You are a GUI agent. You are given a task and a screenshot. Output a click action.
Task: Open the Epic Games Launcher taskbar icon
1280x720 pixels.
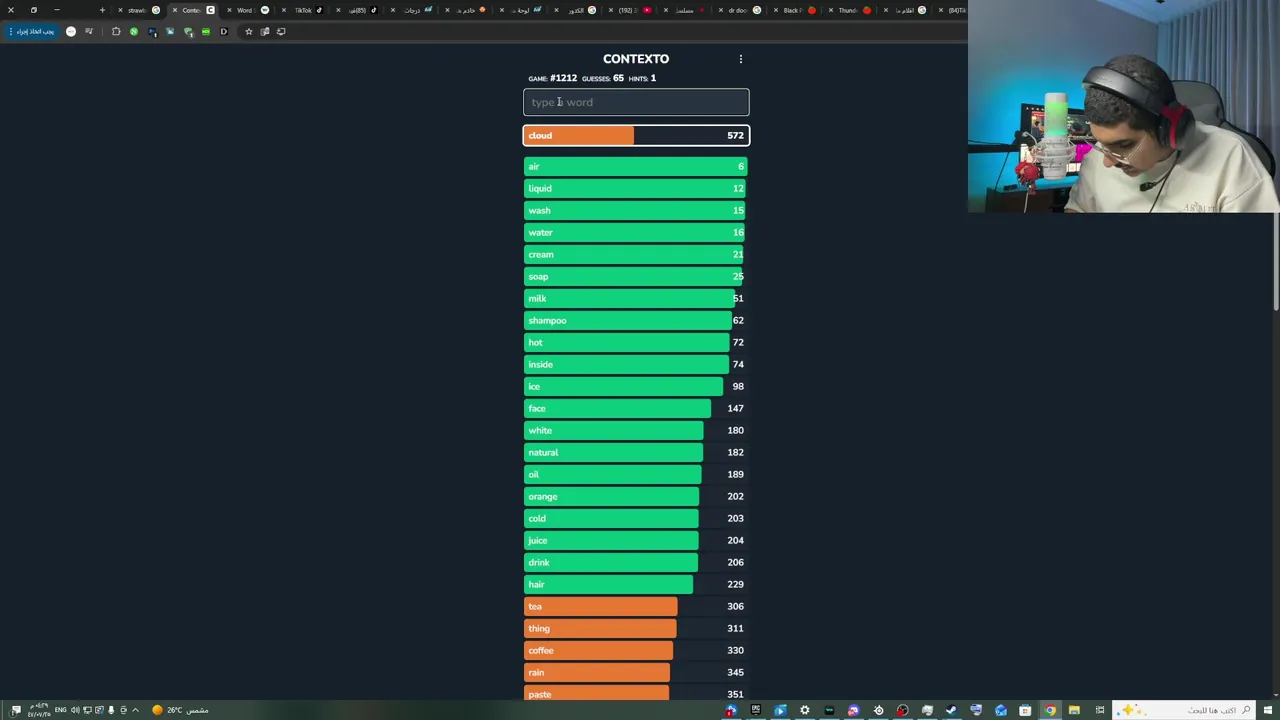point(756,710)
